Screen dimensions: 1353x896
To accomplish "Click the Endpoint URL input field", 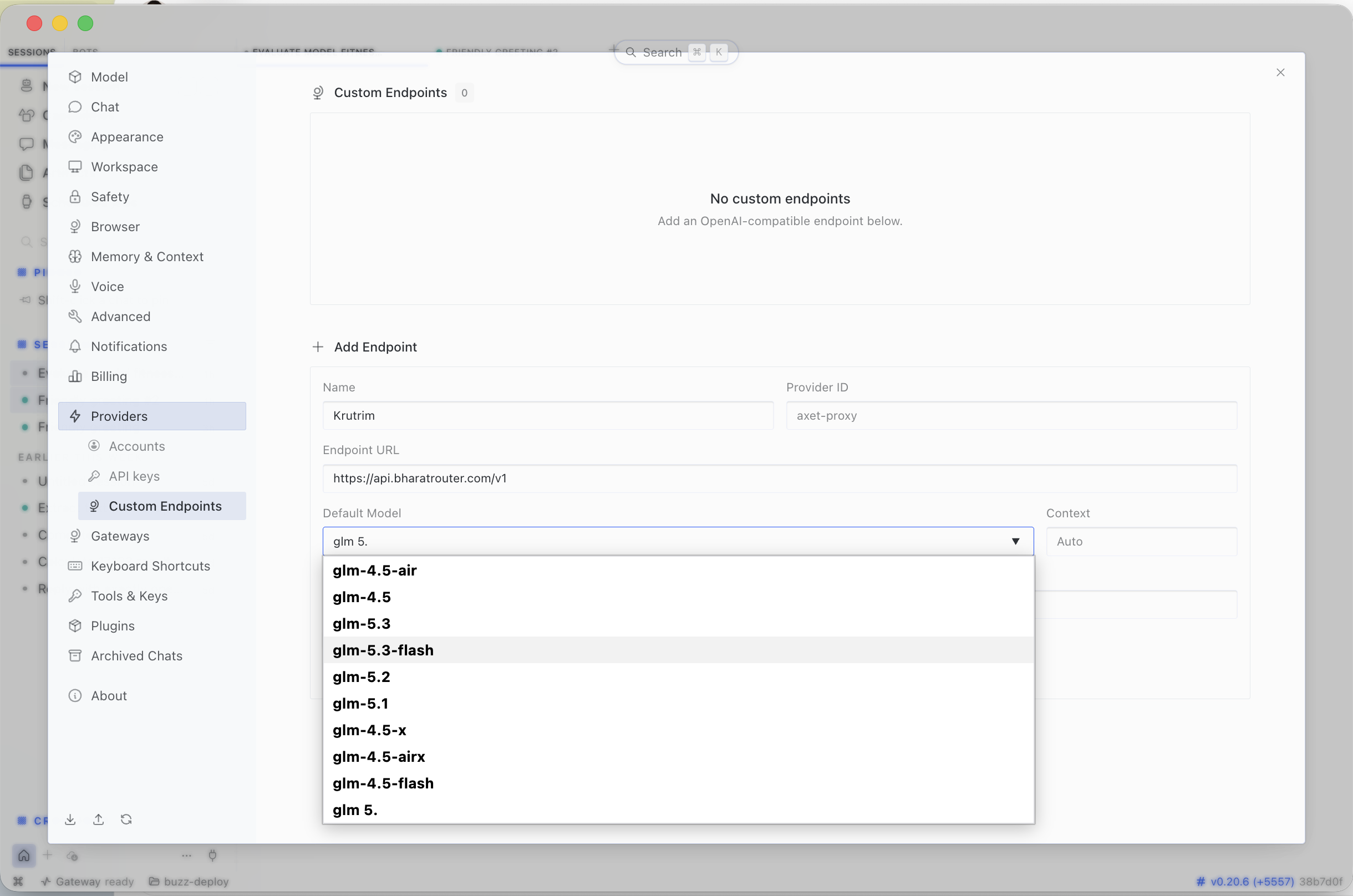I will coord(780,478).
